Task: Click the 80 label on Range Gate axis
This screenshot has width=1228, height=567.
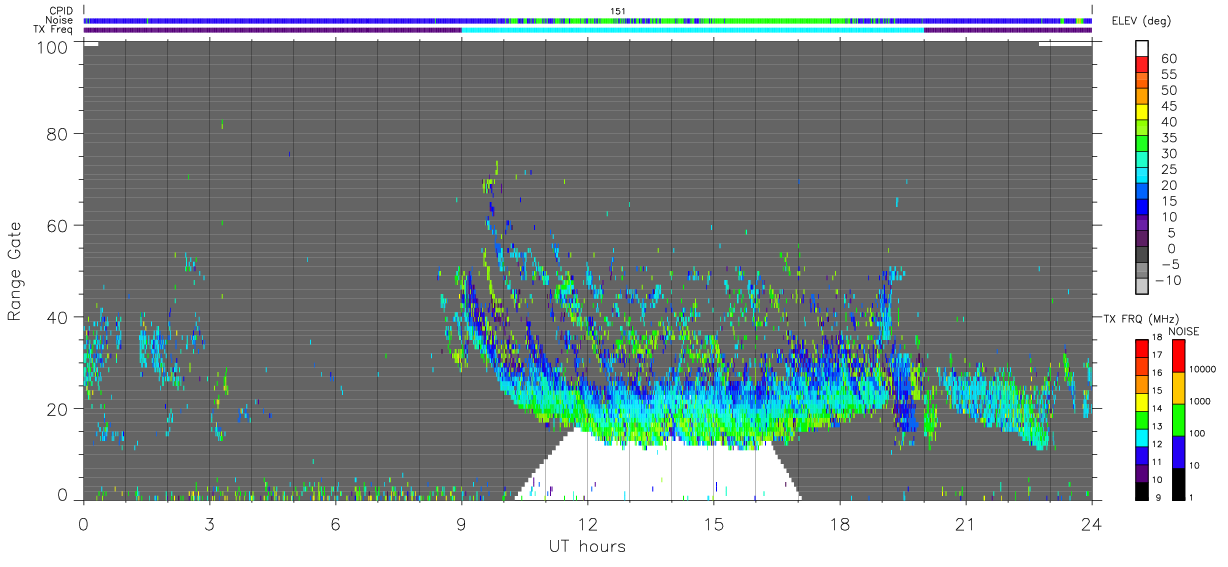Action: [x=56, y=133]
